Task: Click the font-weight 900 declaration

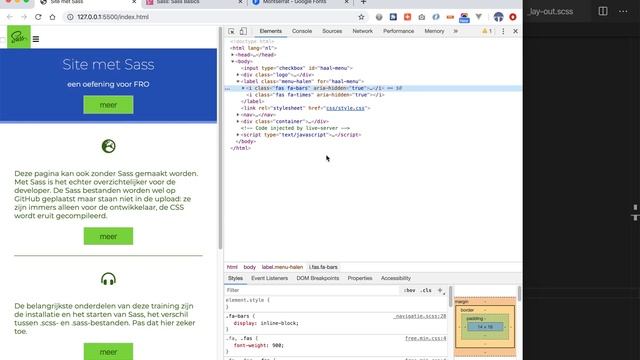Action: click(258, 345)
